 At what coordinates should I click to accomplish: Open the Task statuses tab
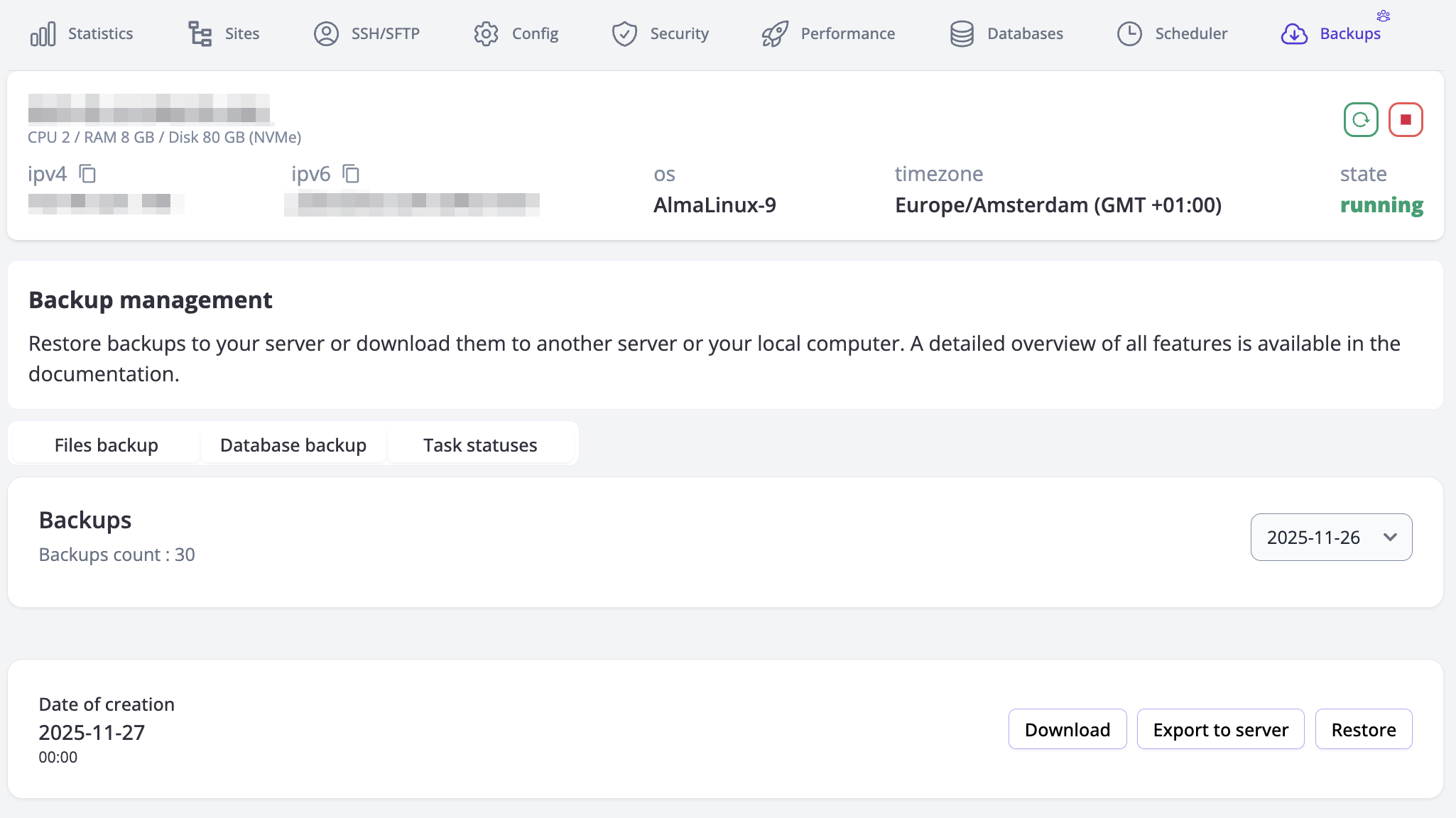(480, 445)
